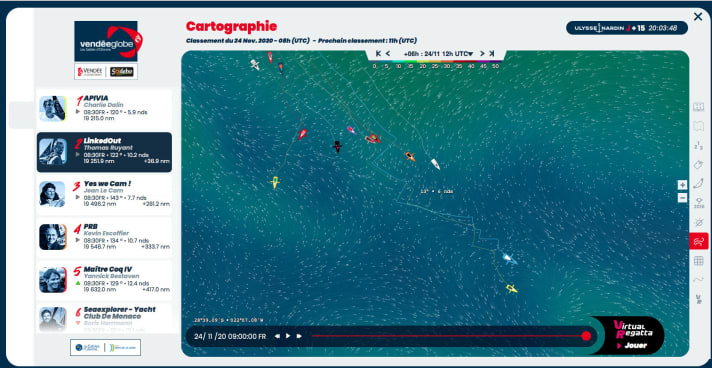The image size is (712, 368).
Task: Click Thomas Ruyant skipper photo thumbnail
Action: [53, 151]
